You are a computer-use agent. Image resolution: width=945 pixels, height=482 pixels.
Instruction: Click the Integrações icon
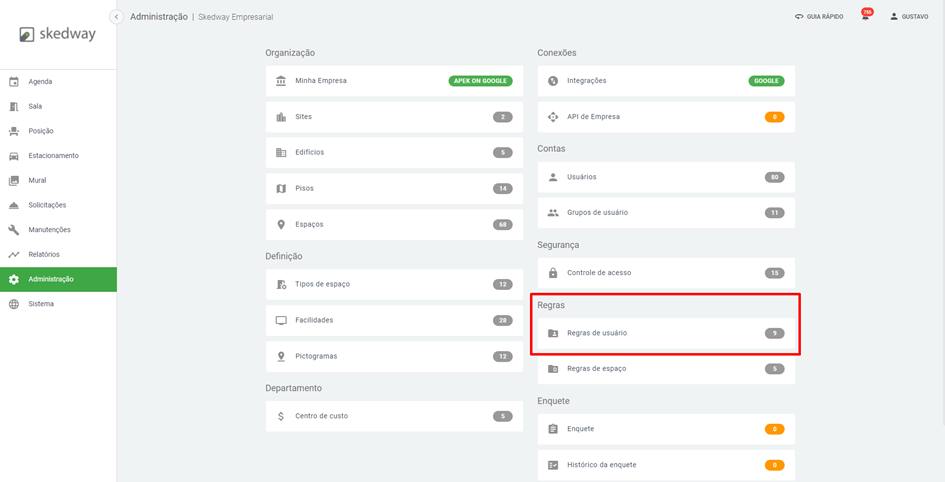tap(553, 81)
